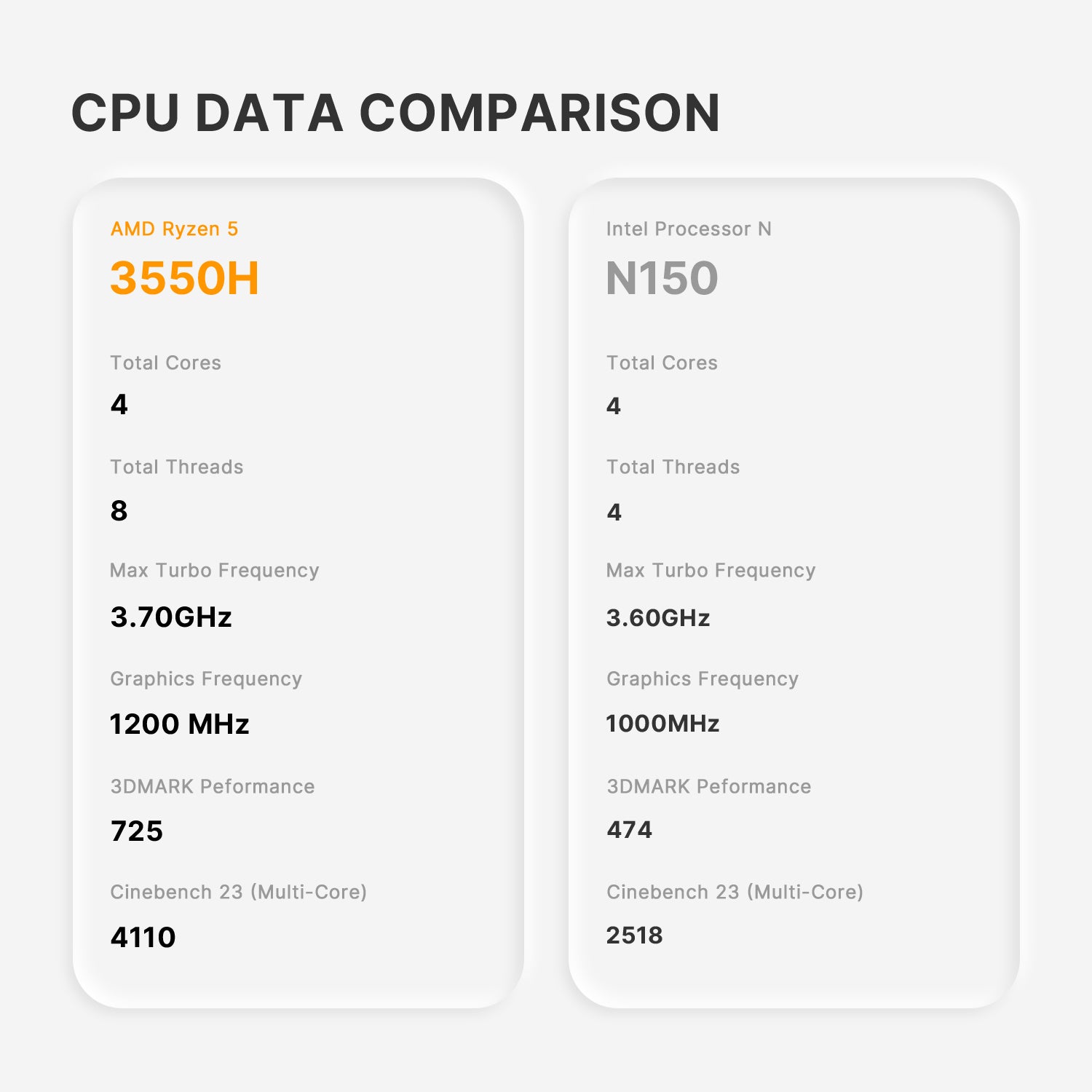1092x1092 pixels.
Task: Click Total Cores label in Intel card
Action: click(662, 363)
